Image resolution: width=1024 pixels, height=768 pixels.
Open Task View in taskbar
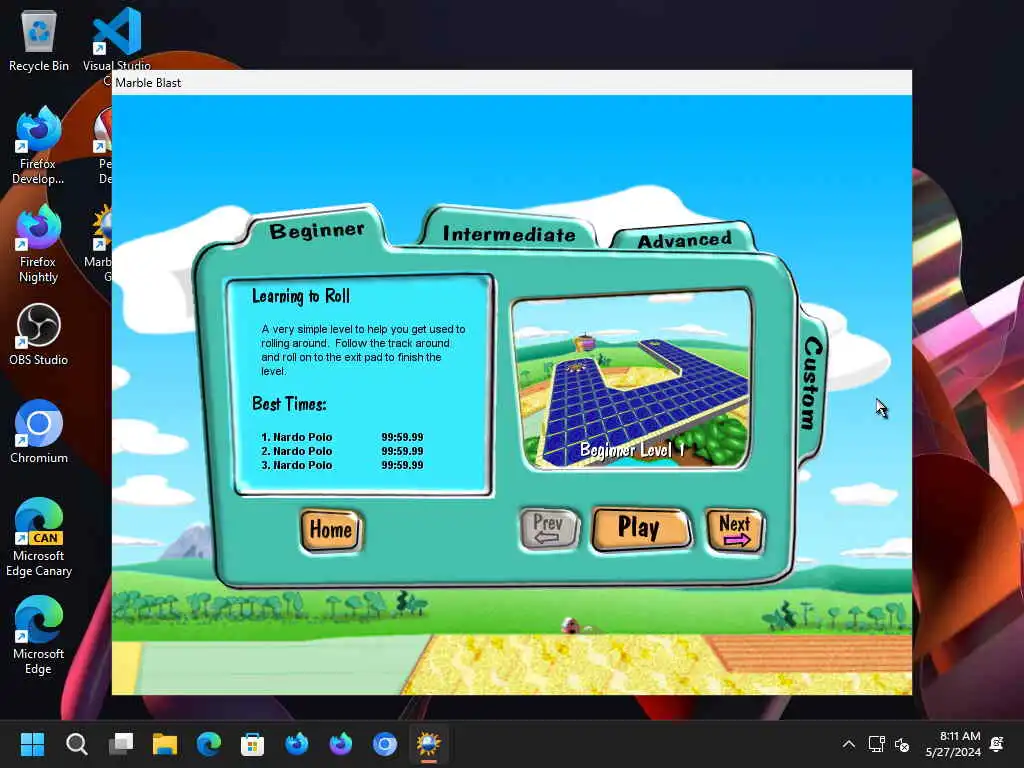click(121, 744)
